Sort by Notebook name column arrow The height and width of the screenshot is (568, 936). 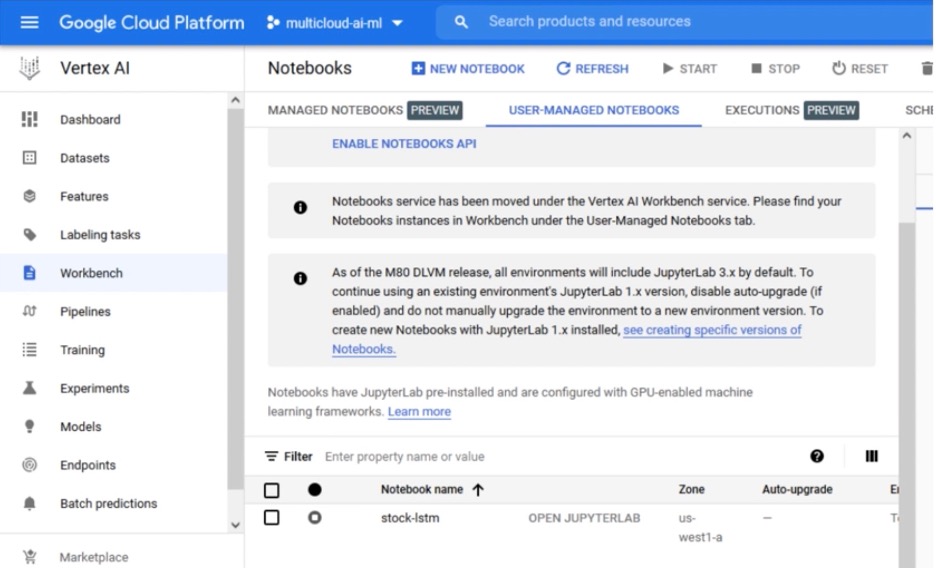coord(477,490)
